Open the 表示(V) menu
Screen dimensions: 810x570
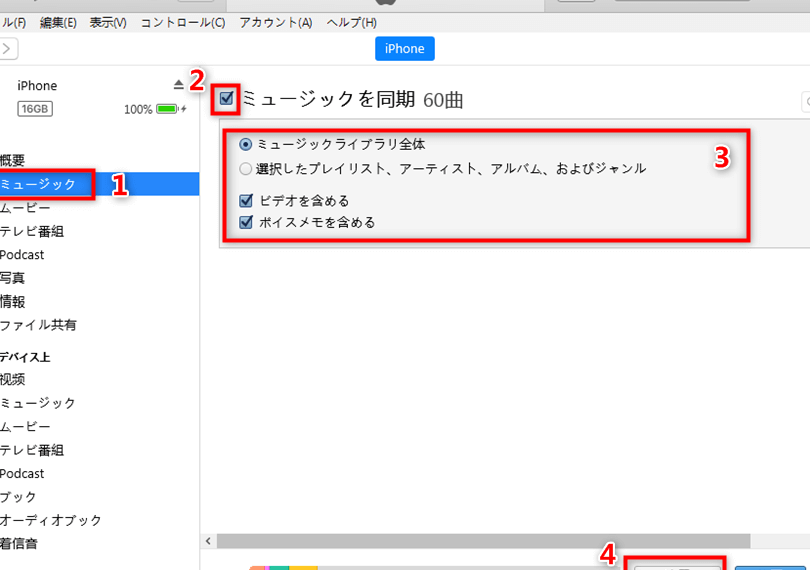click(108, 22)
